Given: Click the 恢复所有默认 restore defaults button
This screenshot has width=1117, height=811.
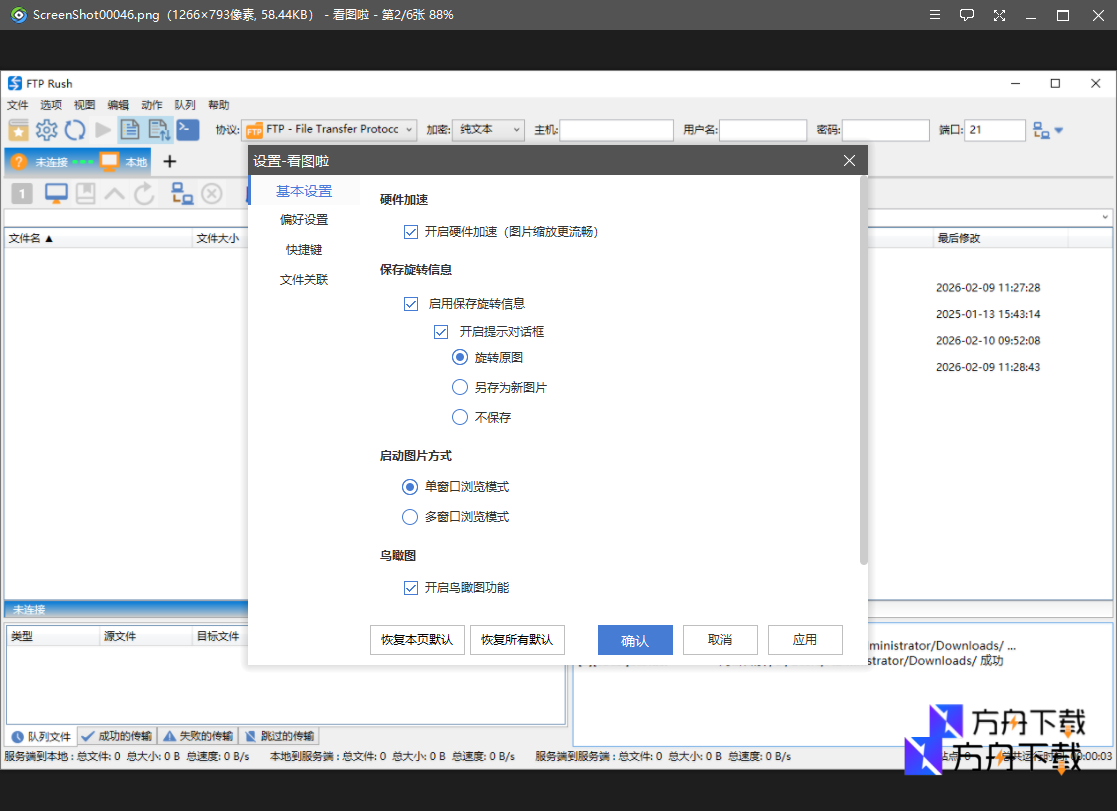Looking at the screenshot, I should (x=517, y=640).
